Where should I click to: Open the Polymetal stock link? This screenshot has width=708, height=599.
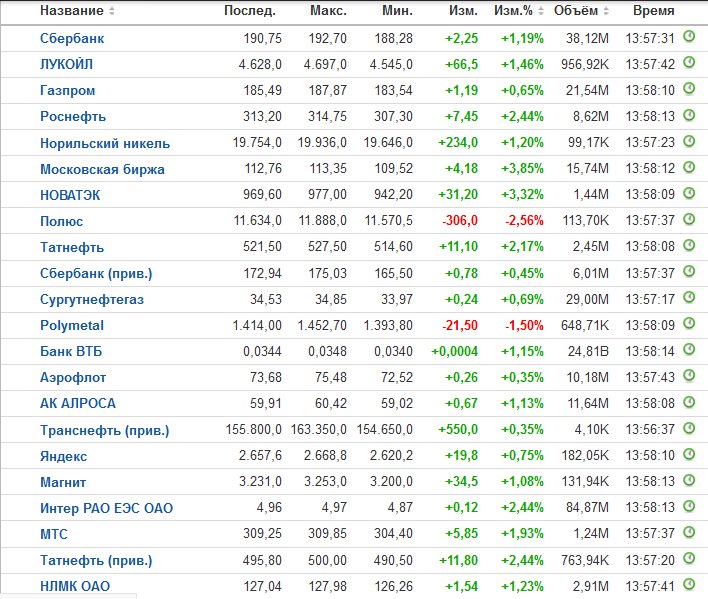tap(72, 325)
